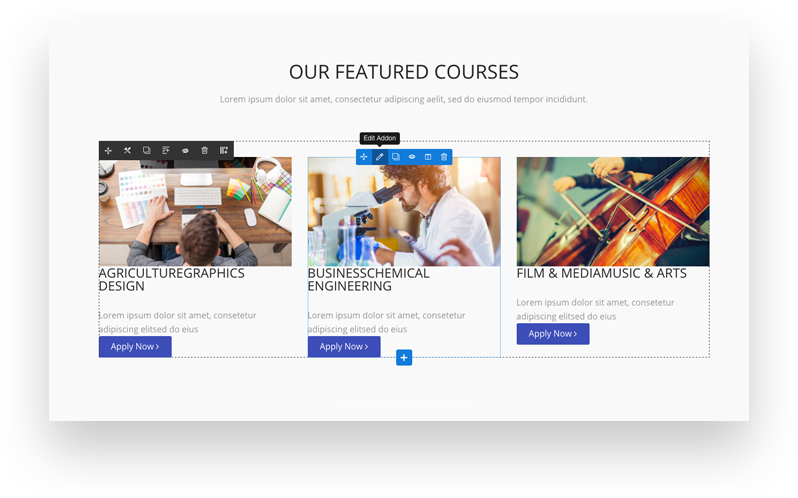Delete the addon with the blue trash icon
This screenshot has width=798, height=498.
[x=444, y=157]
